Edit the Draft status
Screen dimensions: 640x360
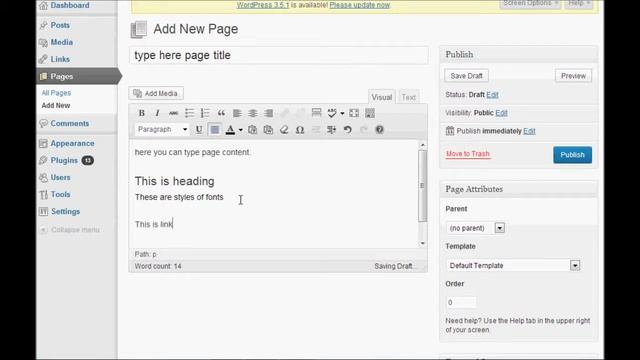click(492, 95)
